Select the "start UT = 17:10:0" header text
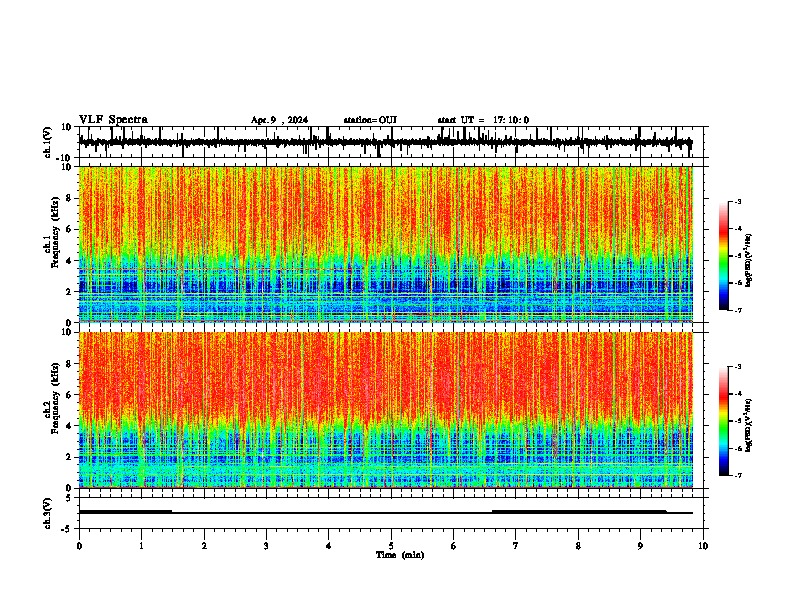 point(483,120)
